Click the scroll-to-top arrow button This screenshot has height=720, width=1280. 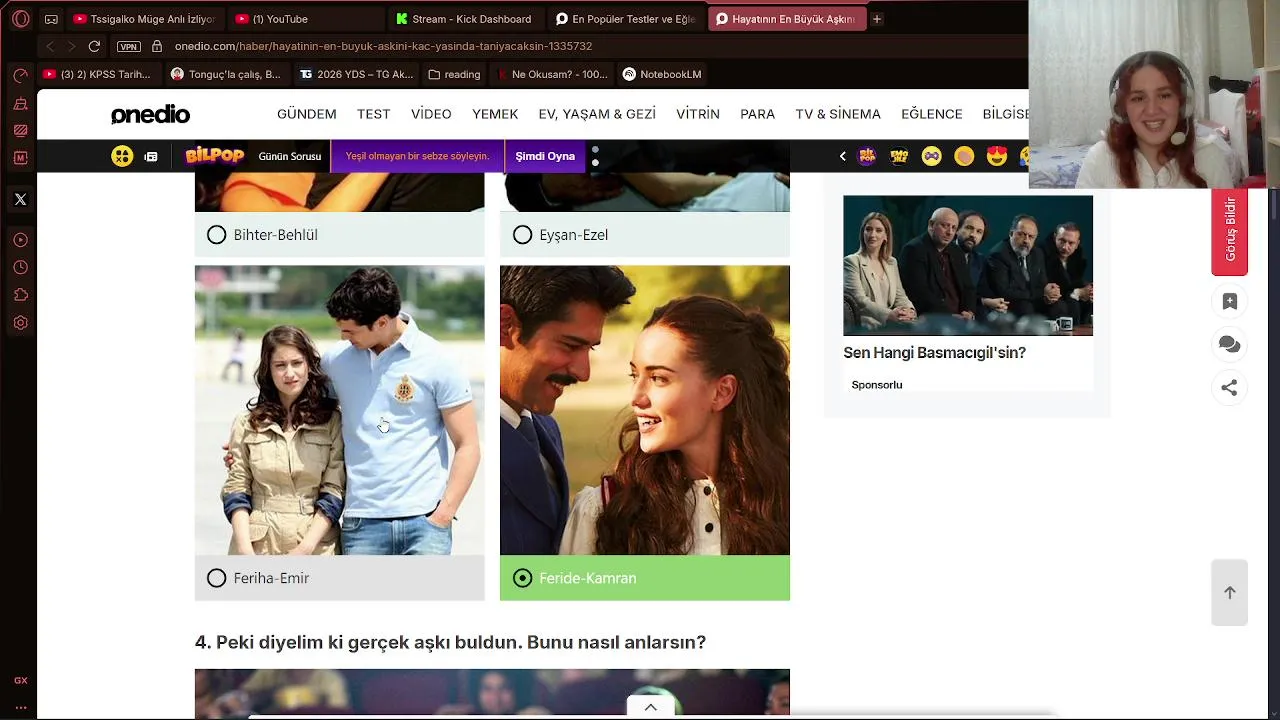1230,592
